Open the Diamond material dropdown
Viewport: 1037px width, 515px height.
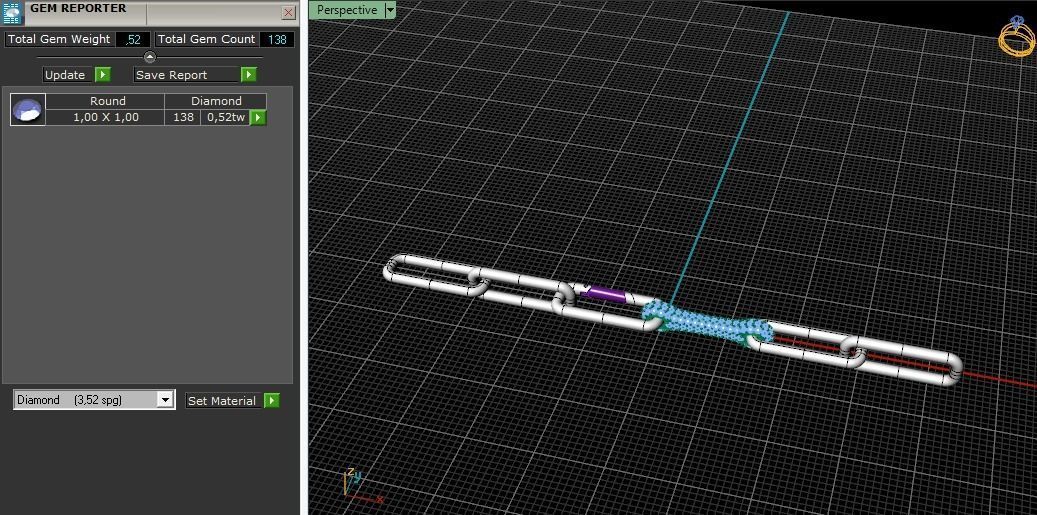[165, 400]
